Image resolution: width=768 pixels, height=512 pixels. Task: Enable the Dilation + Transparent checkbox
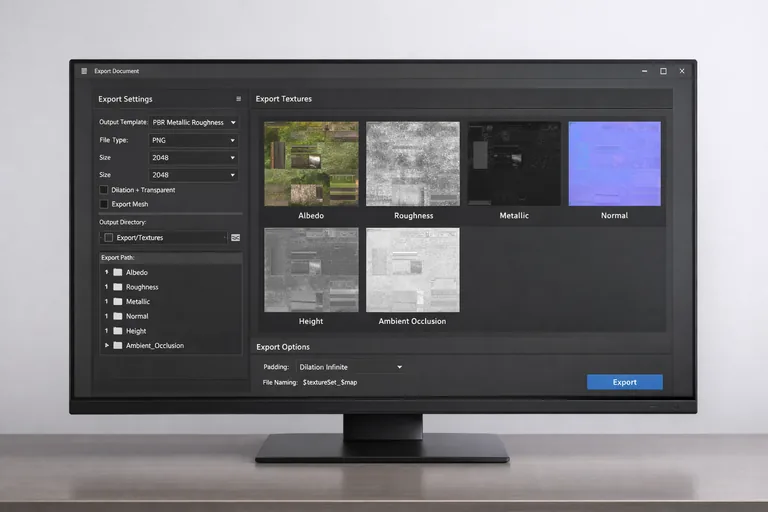coord(103,190)
